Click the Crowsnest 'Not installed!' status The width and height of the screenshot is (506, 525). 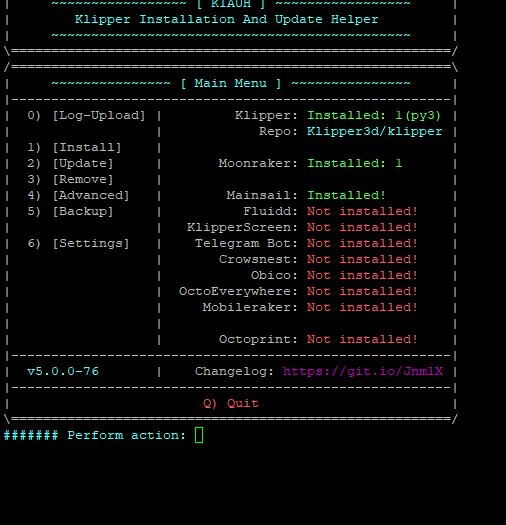pyautogui.click(x=362, y=259)
